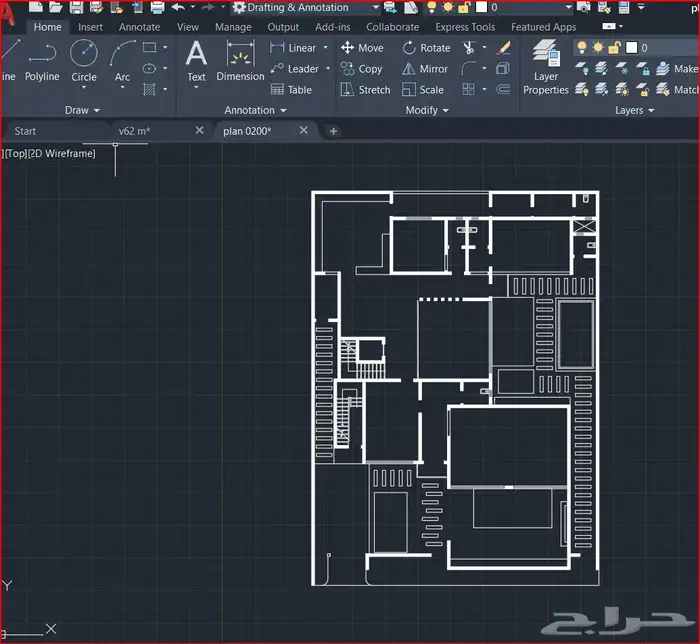Image resolution: width=700 pixels, height=644 pixels.
Task: Click the Move command
Action: point(362,48)
